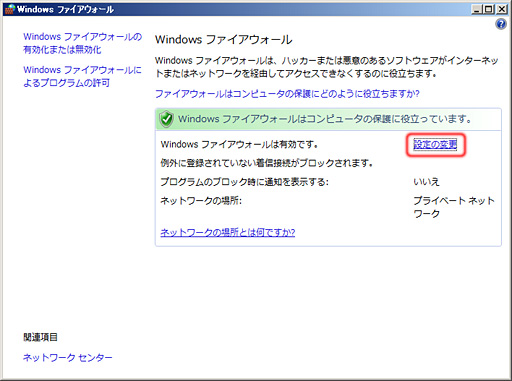
Task: Click the value いいえ
Action: coord(426,182)
